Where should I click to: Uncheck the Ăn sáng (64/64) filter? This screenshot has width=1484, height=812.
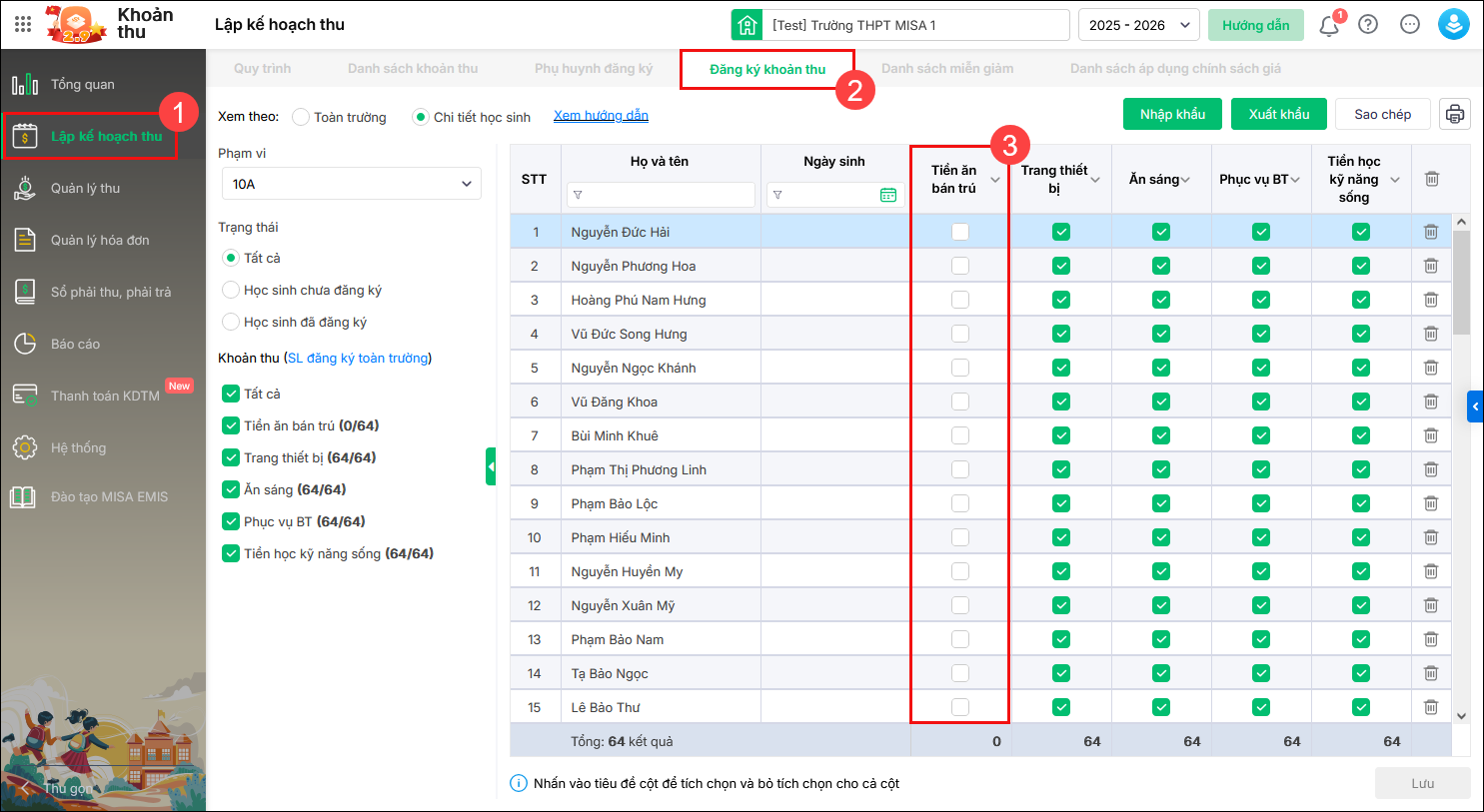(x=231, y=489)
